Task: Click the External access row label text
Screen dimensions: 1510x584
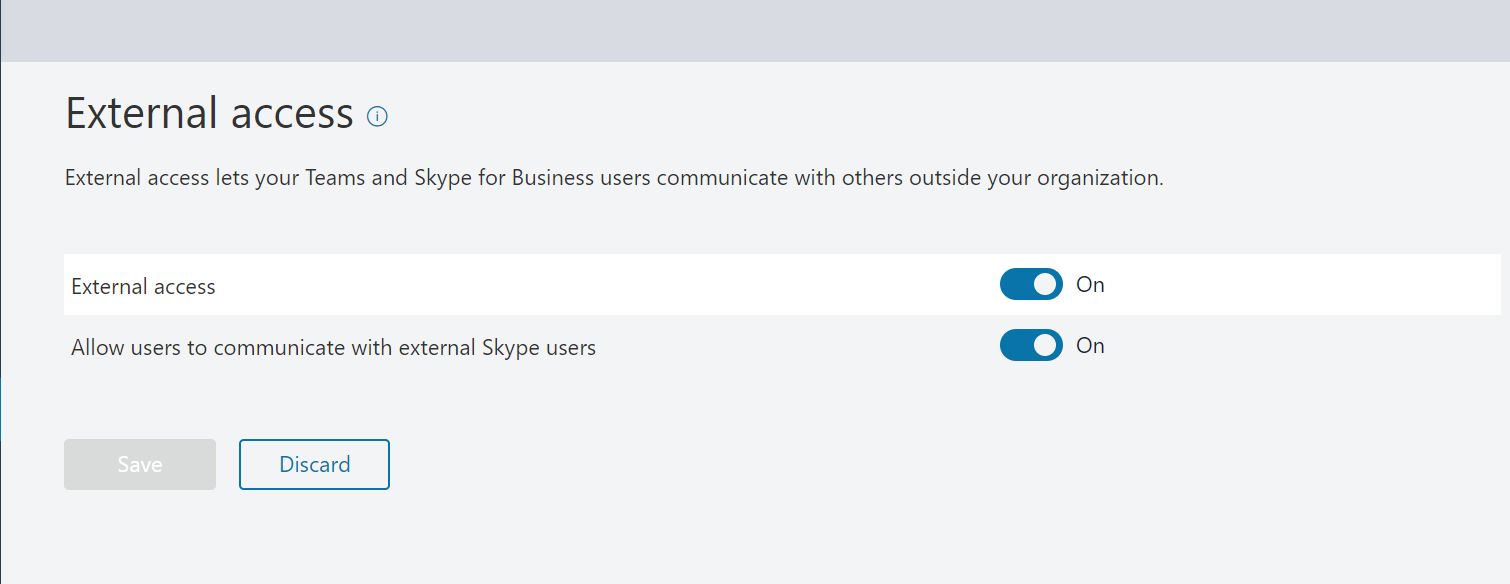Action: (x=143, y=287)
